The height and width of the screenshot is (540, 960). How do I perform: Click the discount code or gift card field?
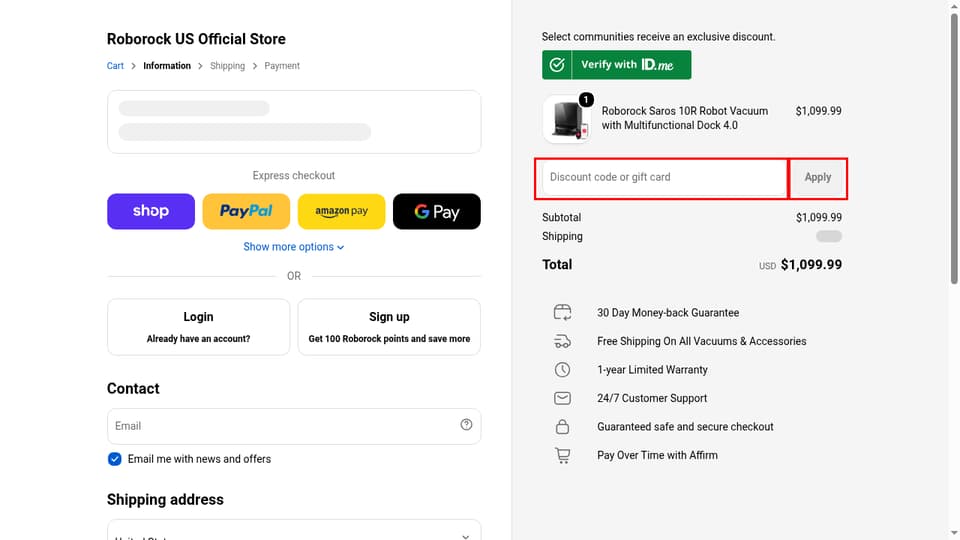tap(664, 177)
